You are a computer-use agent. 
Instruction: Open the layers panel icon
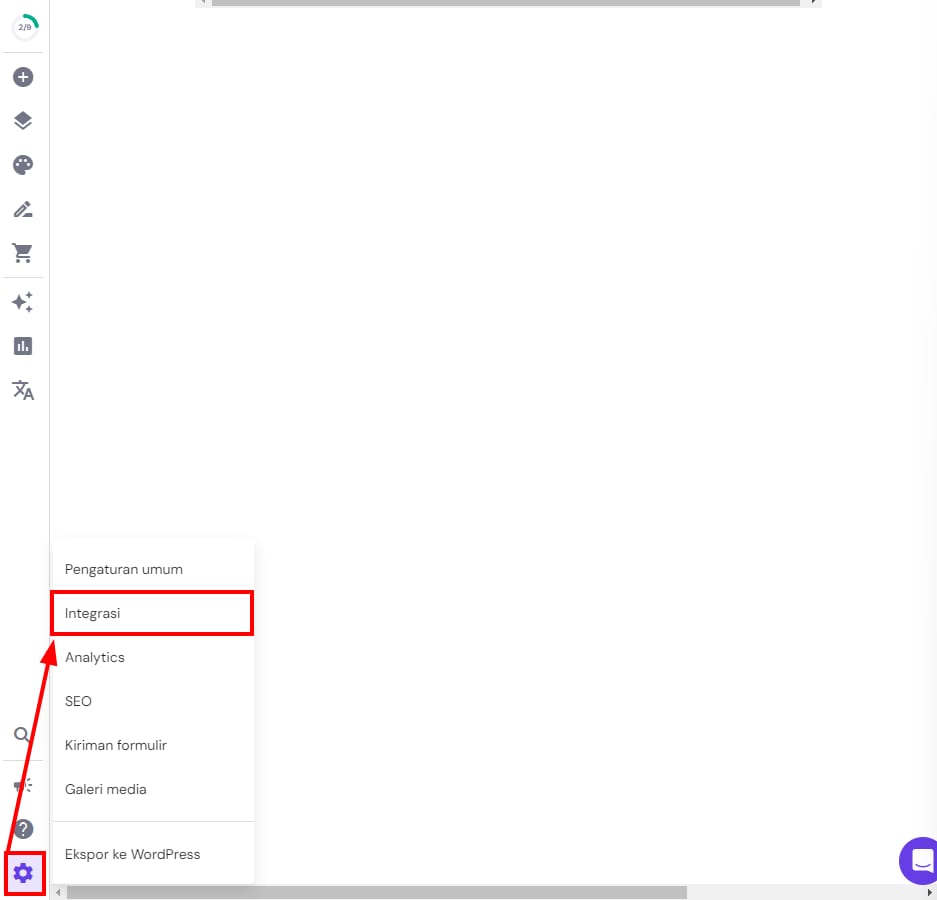23,121
